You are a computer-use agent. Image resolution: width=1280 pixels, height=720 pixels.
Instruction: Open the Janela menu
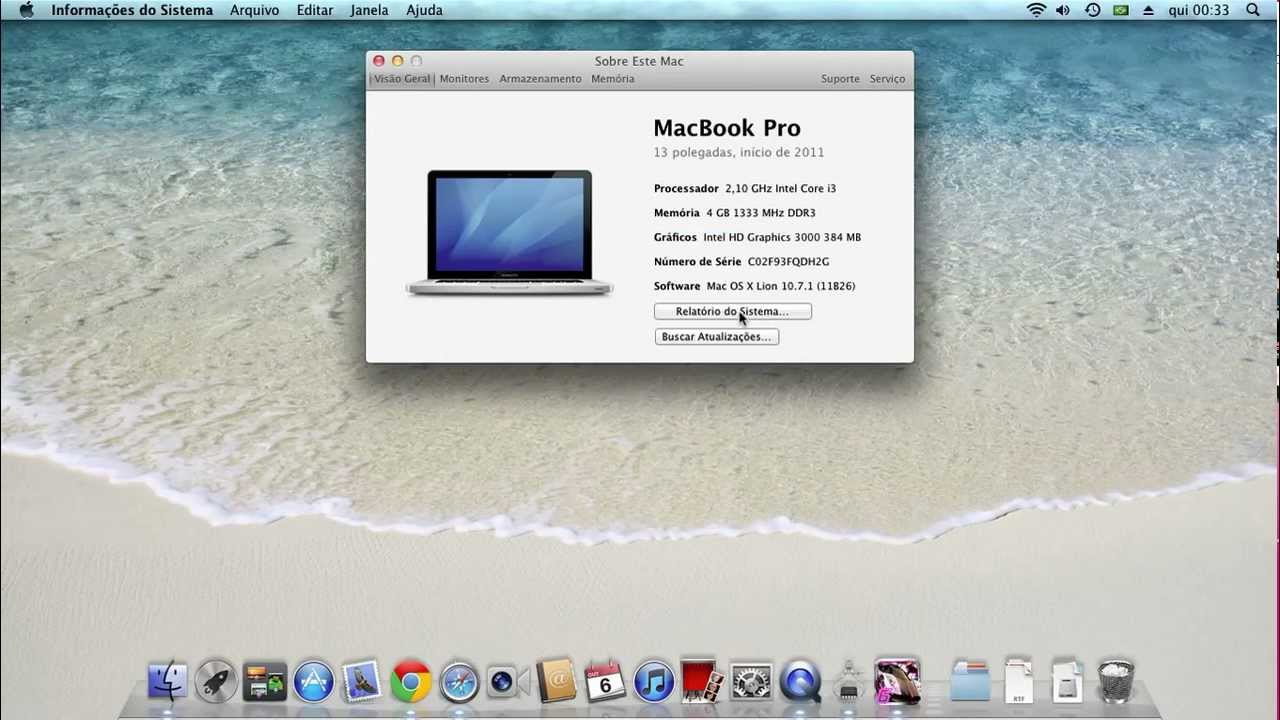[x=369, y=10]
